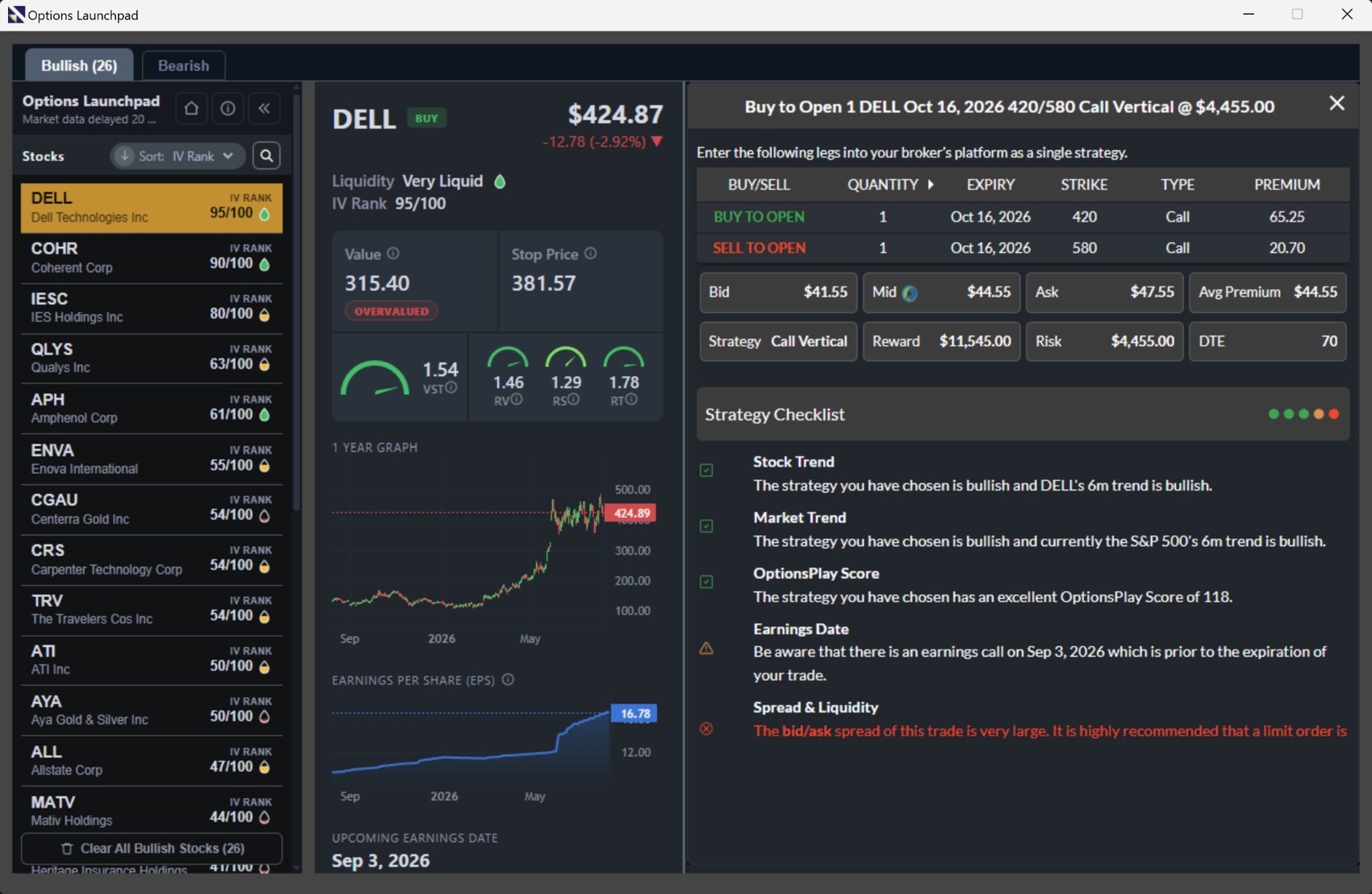The width and height of the screenshot is (1372, 894).
Task: Click the VST info icon
Action: (451, 388)
